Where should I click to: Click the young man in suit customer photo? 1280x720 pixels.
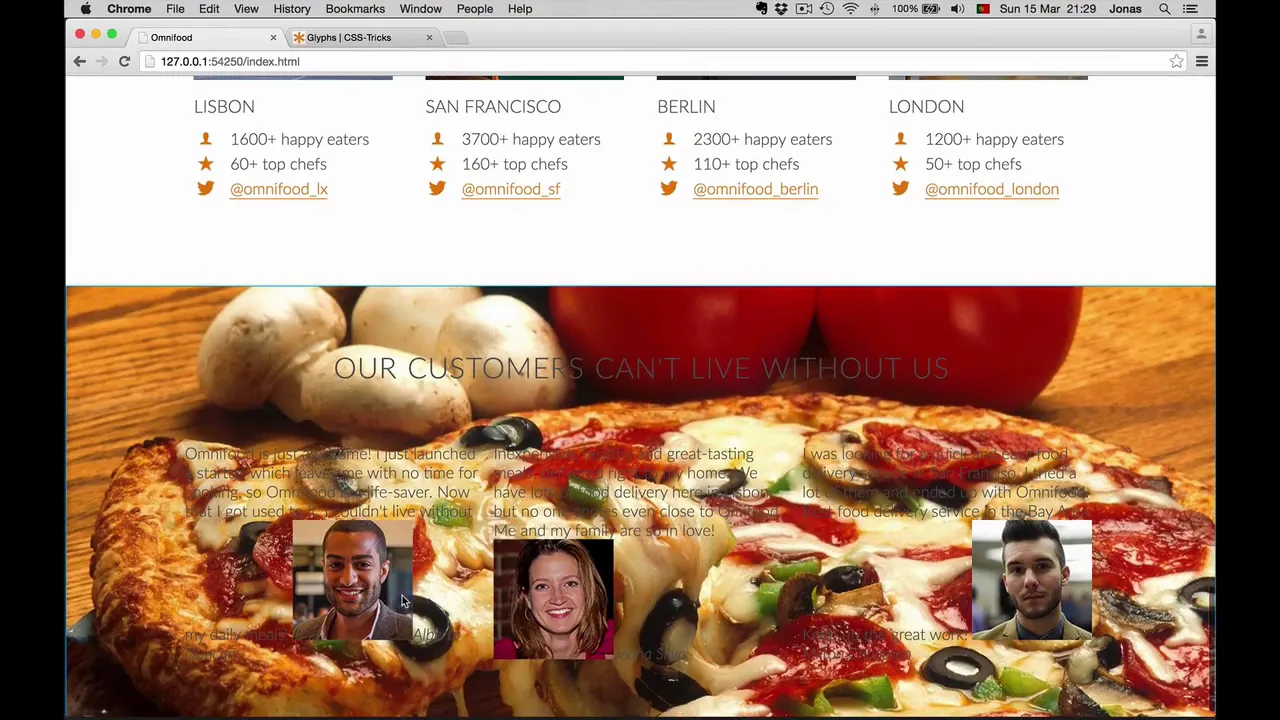(1032, 579)
